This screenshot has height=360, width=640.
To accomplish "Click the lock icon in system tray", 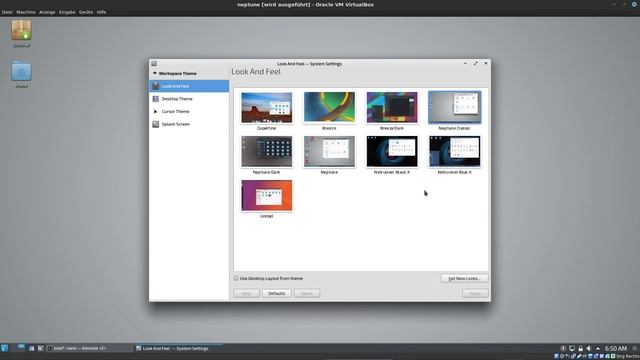I will [580, 348].
